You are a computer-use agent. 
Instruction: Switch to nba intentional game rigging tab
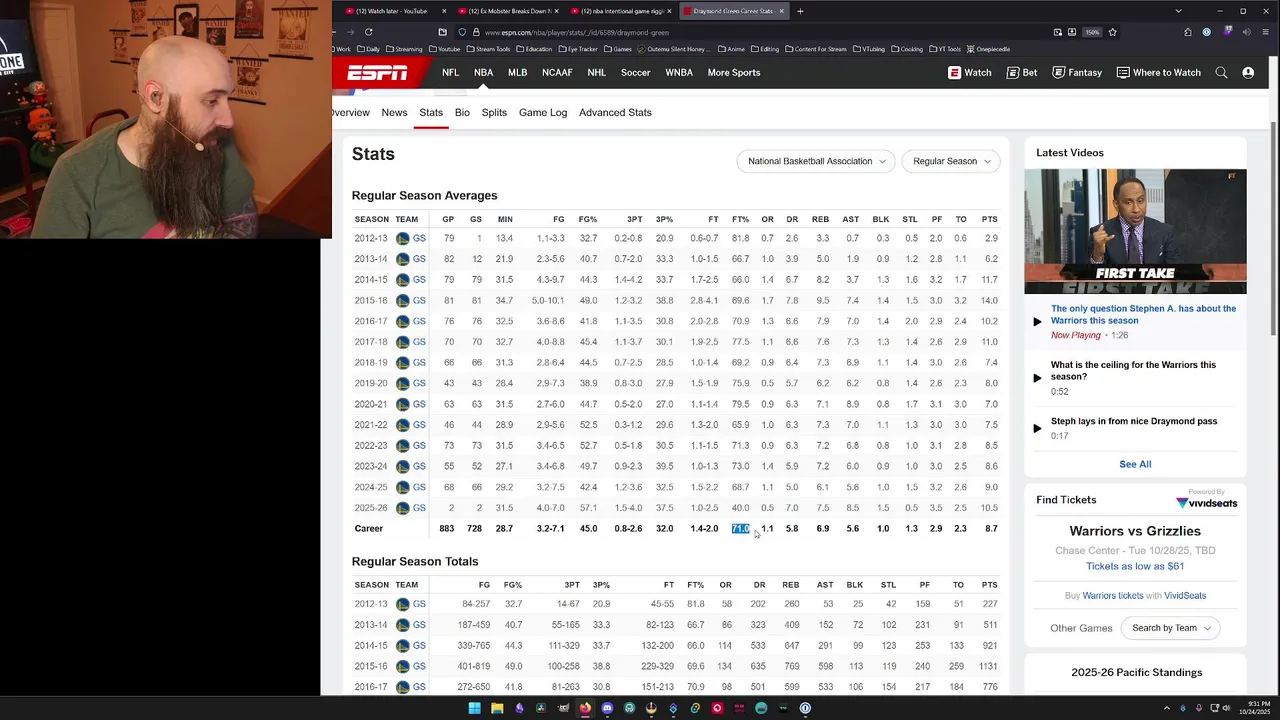click(x=620, y=11)
